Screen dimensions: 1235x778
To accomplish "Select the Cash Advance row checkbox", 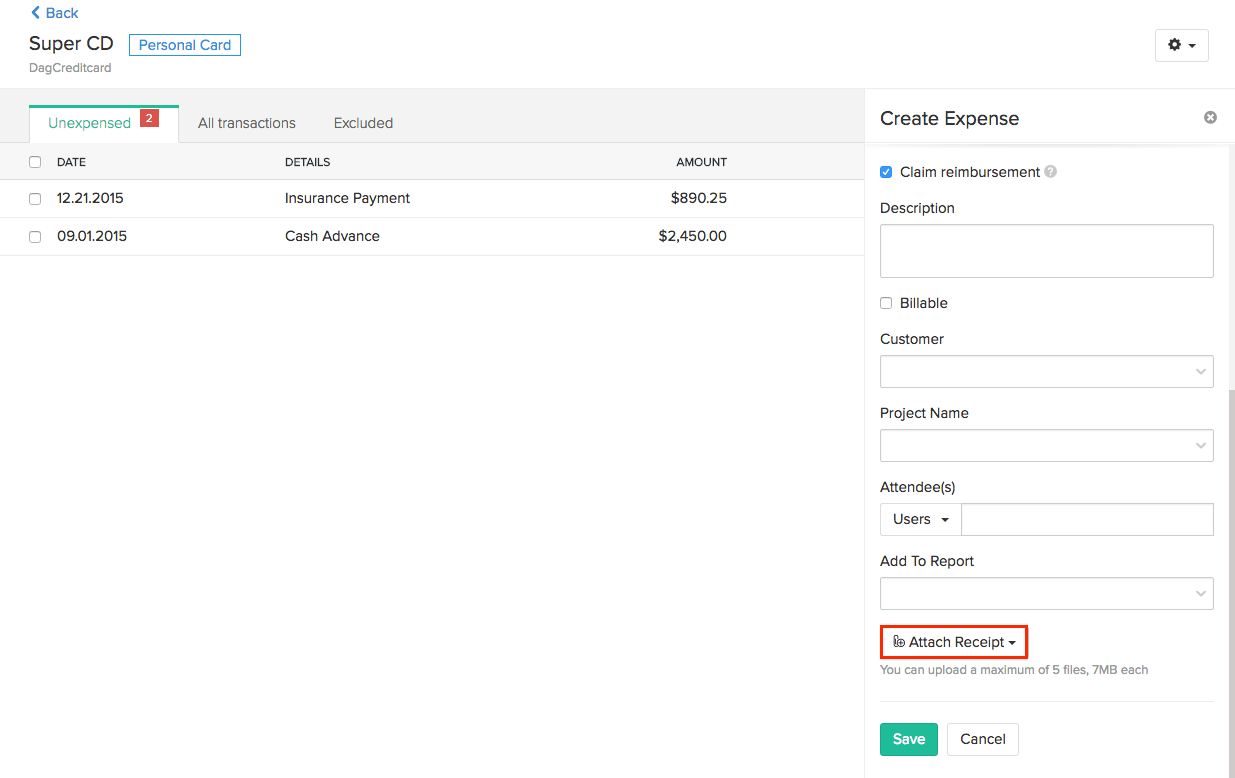I will click(x=35, y=237).
